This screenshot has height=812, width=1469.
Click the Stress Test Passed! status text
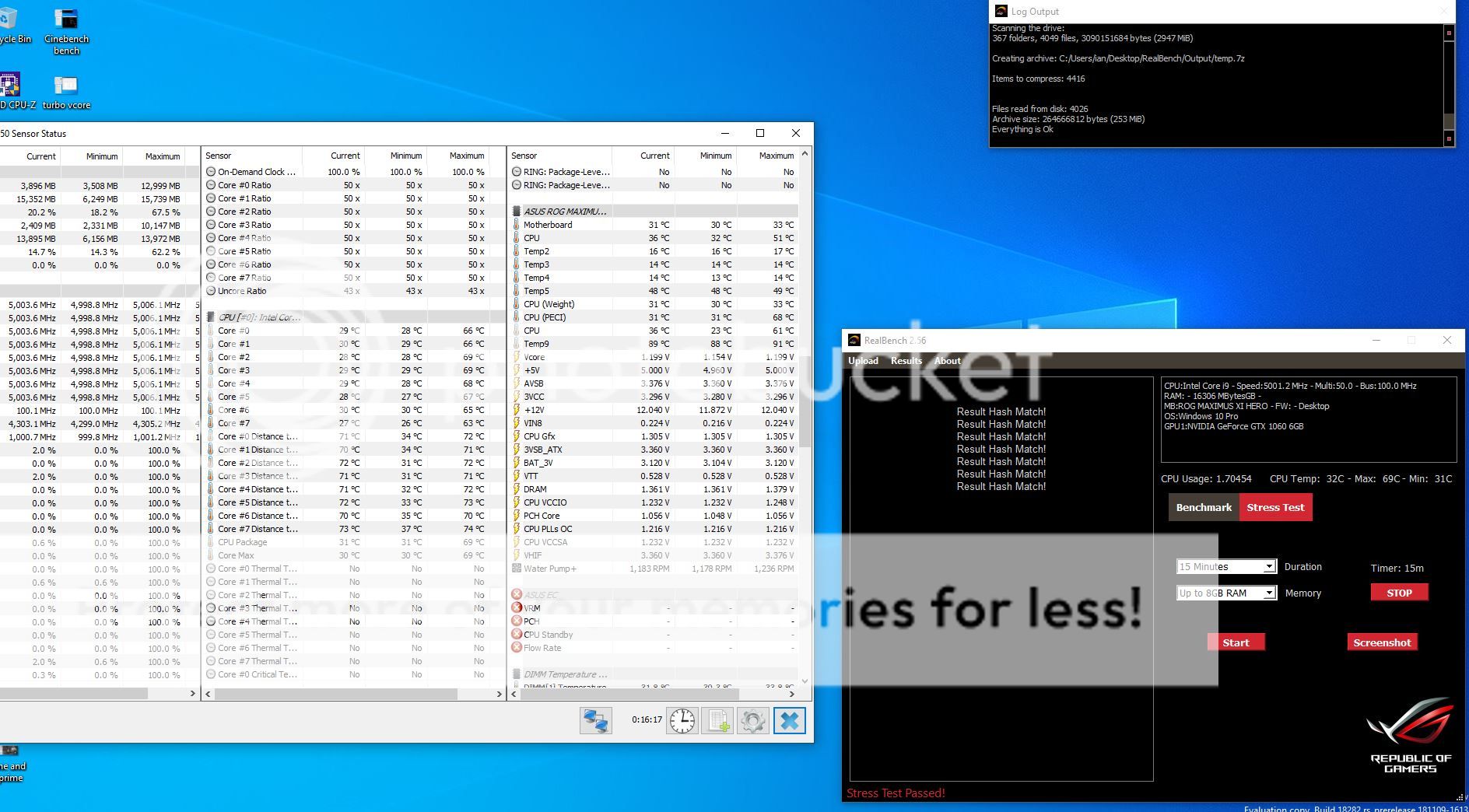[x=896, y=793]
